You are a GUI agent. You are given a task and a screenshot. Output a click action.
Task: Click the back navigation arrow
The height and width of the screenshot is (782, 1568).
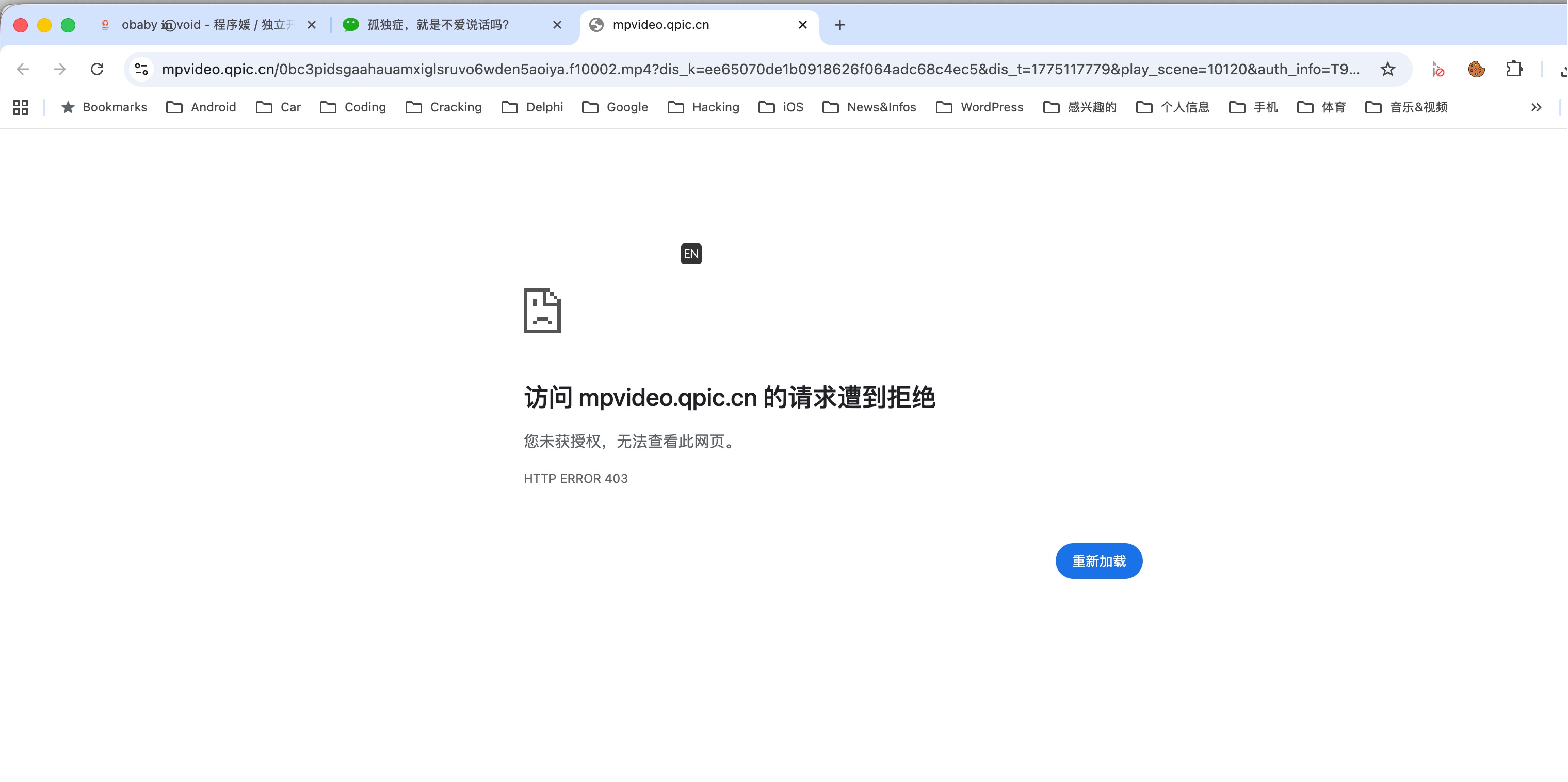point(23,69)
